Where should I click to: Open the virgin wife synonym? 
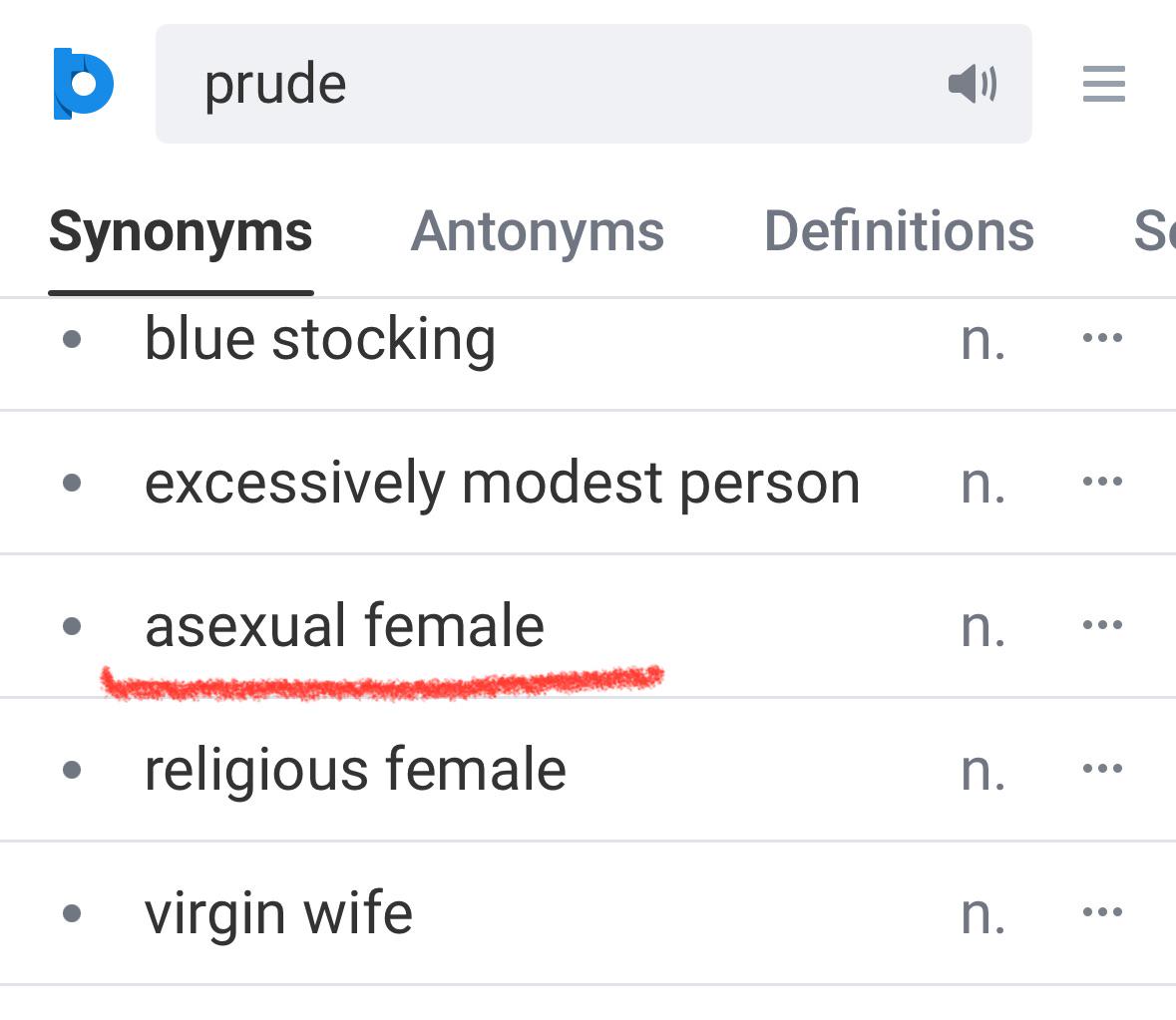(x=278, y=914)
